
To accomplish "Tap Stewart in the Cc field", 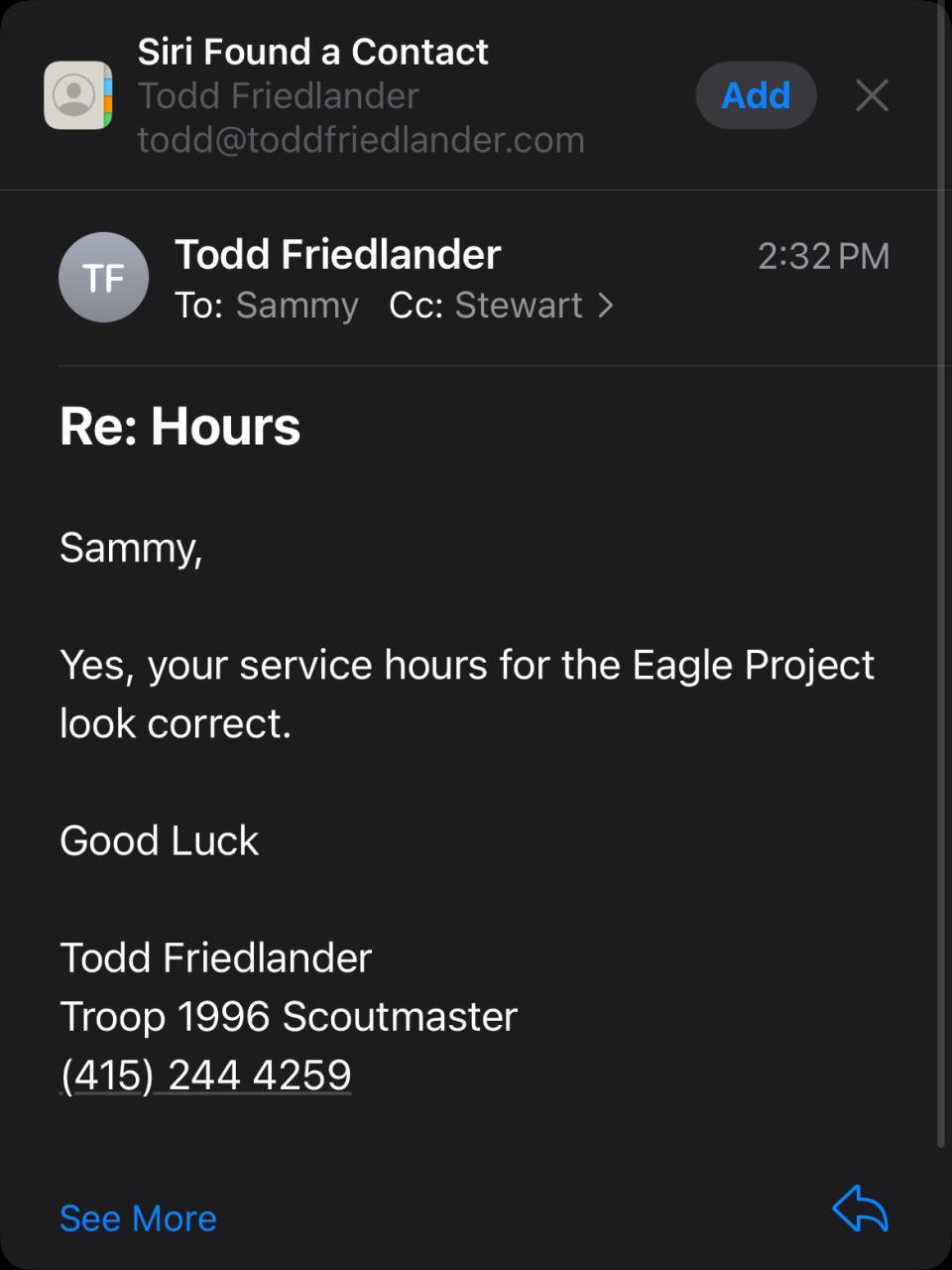I will coord(518,306).
